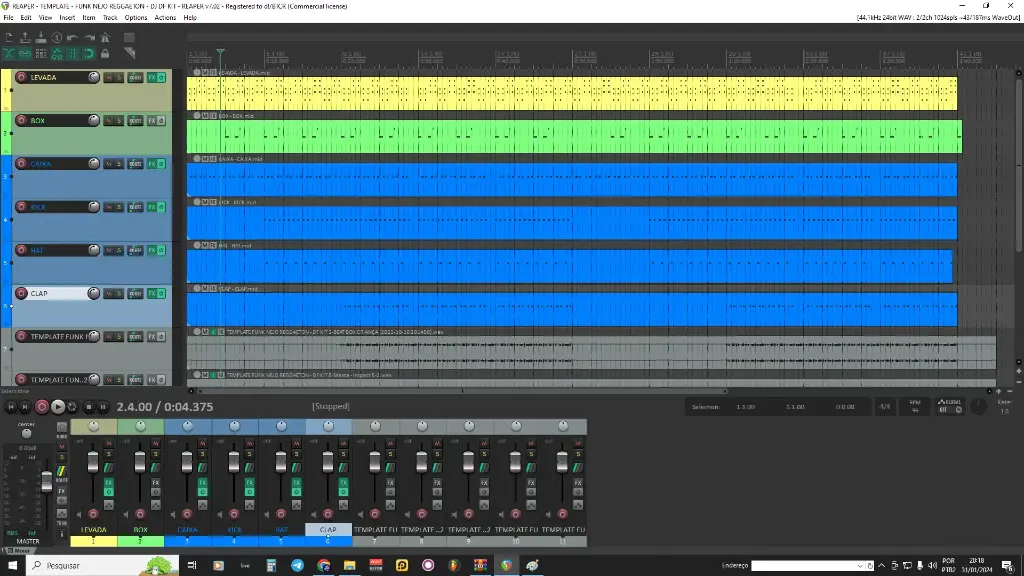Image resolution: width=1024 pixels, height=576 pixels.
Task: Arm record on BOX track
Action: coord(22,120)
